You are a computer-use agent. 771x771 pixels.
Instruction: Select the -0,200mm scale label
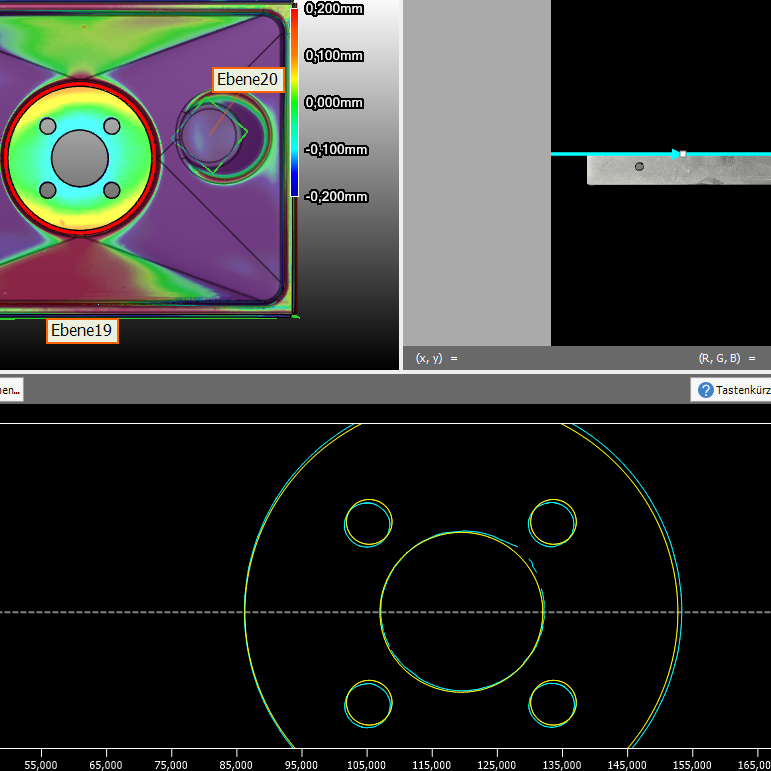point(336,197)
